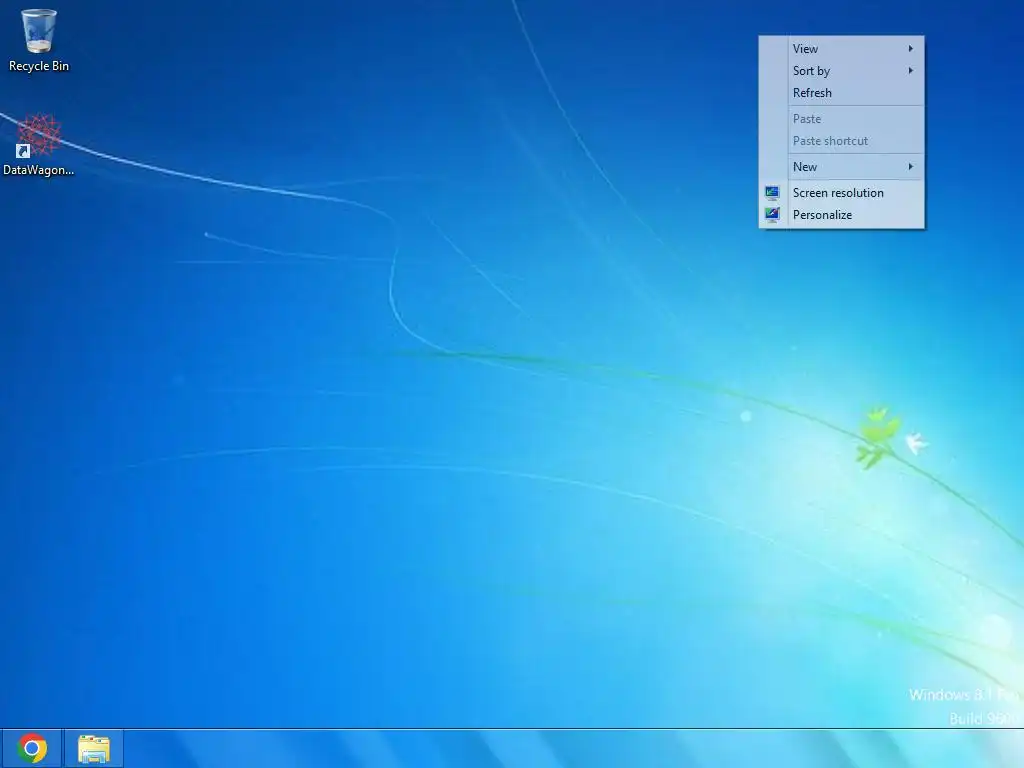The image size is (1024, 768).
Task: Choose Personalize menu entry
Action: point(842,215)
